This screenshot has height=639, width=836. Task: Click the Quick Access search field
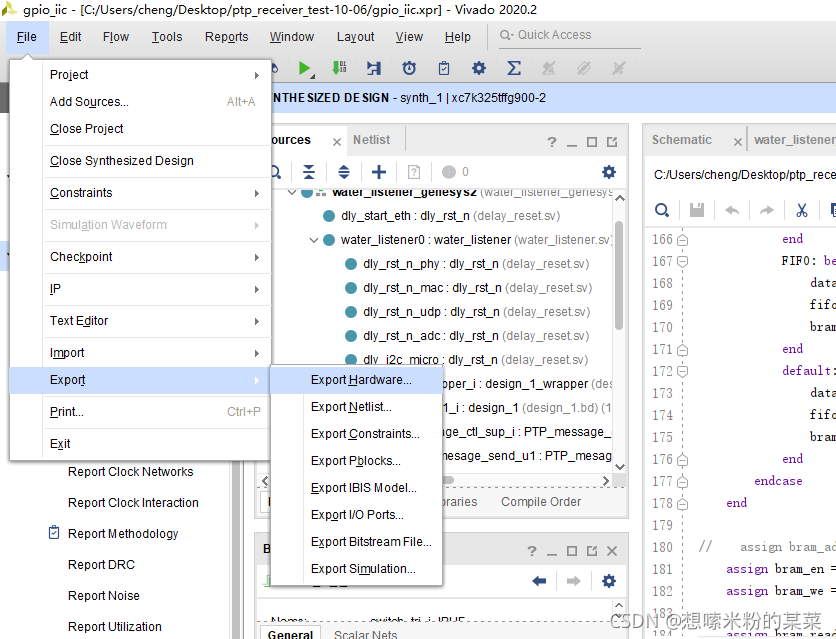tap(569, 35)
